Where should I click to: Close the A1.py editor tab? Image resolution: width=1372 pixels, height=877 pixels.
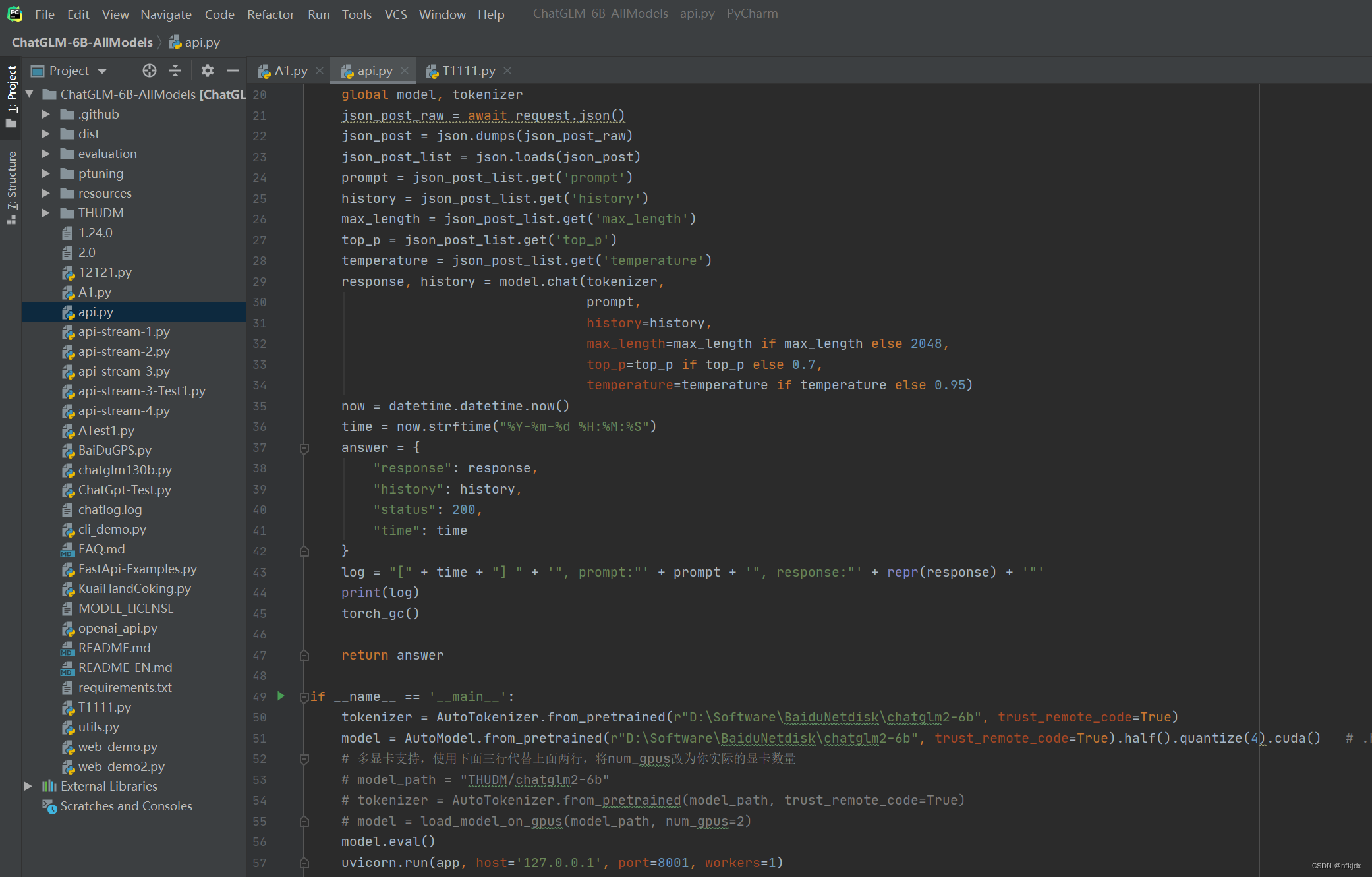[320, 71]
